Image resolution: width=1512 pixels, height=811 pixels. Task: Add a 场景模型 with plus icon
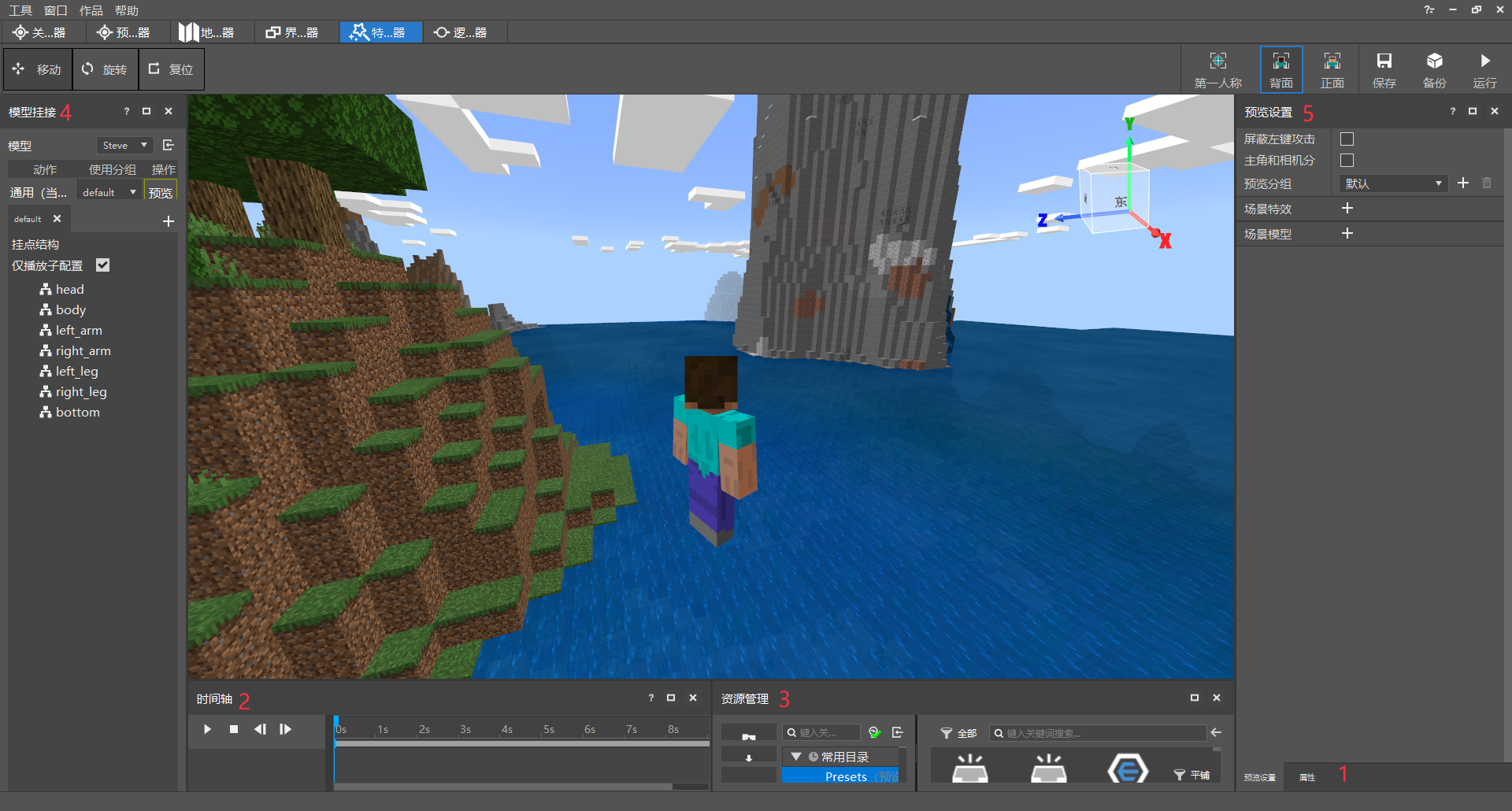click(x=1347, y=233)
